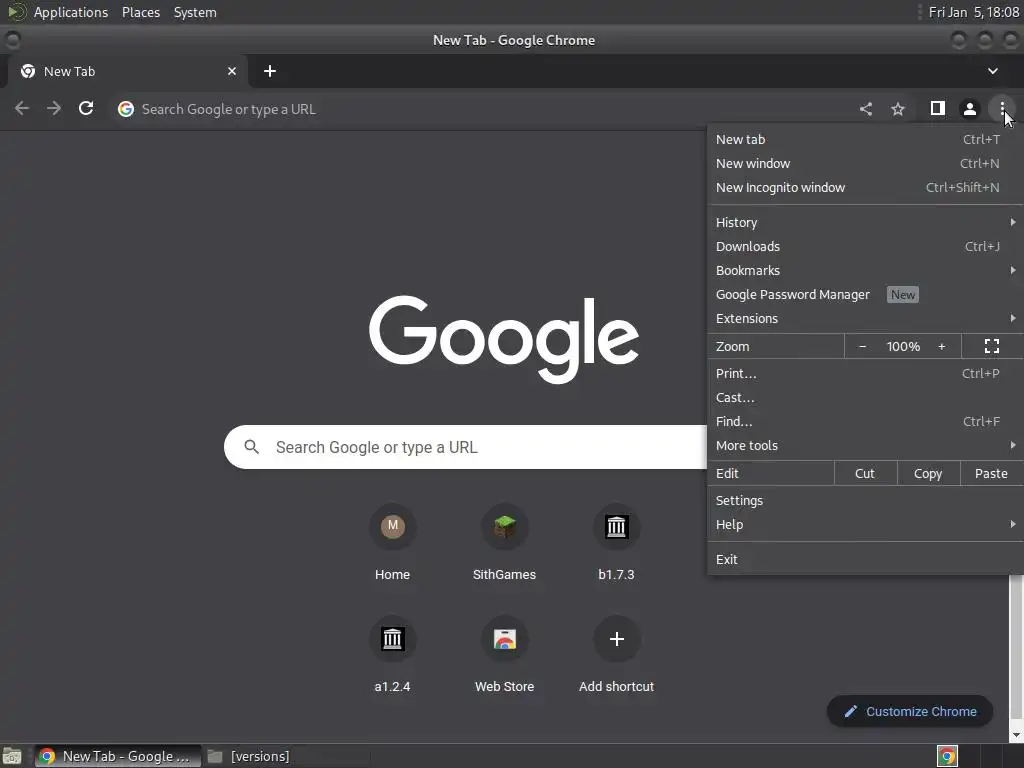Toggle fullscreen from the Zoom row
This screenshot has height=768, width=1024.
991,346
